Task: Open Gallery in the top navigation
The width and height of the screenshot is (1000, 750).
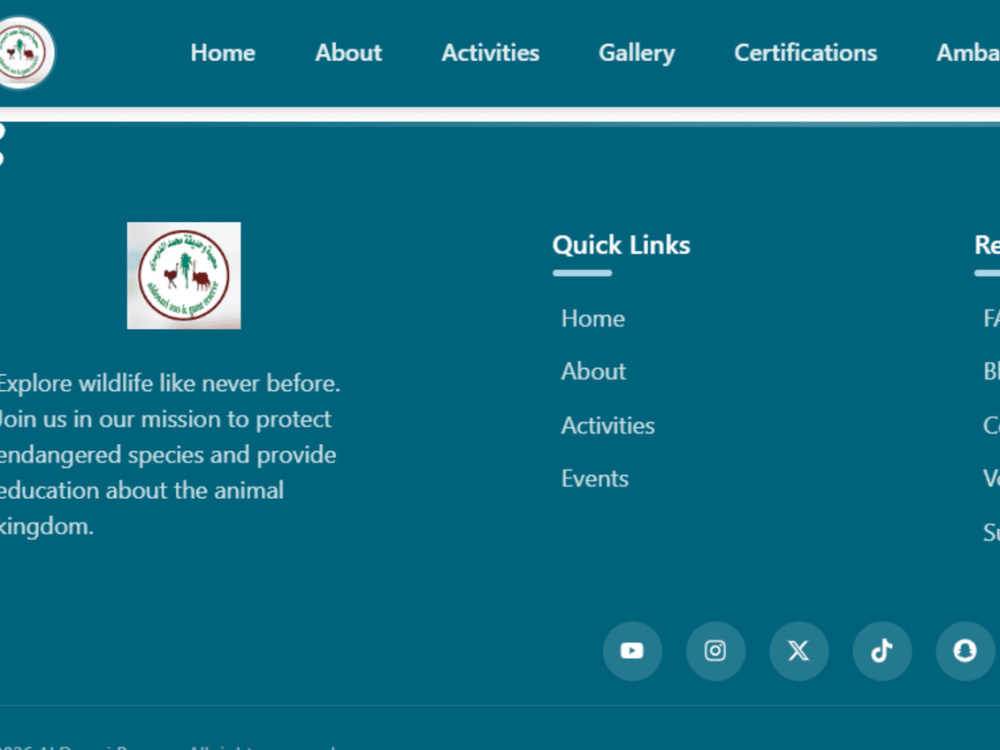Action: [x=636, y=54]
